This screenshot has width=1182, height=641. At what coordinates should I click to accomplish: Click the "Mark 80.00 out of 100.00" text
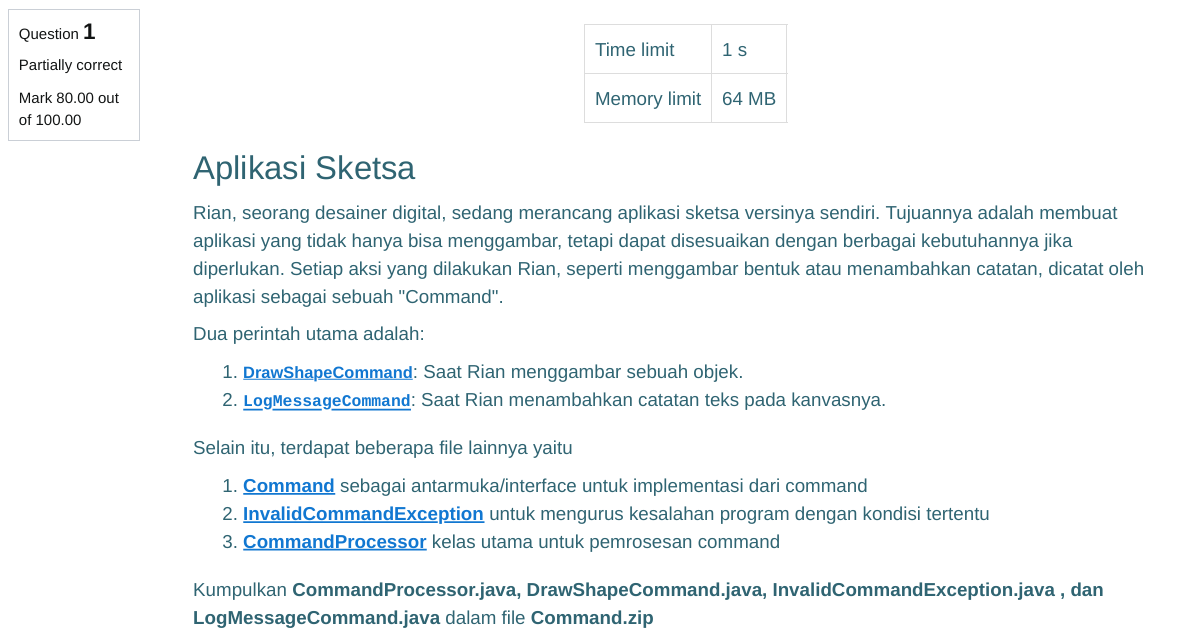pos(68,109)
